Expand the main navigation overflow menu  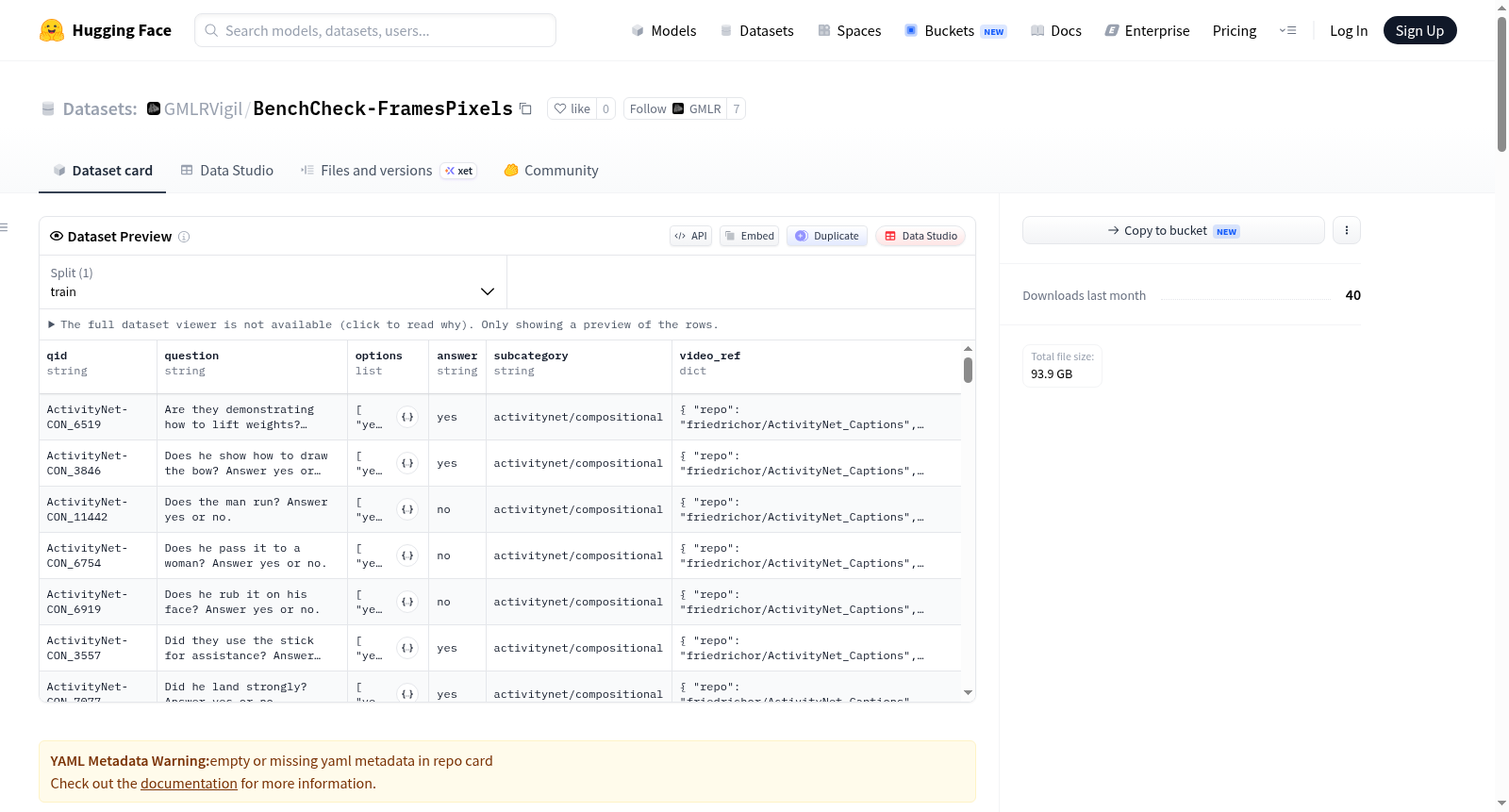tap(1287, 30)
